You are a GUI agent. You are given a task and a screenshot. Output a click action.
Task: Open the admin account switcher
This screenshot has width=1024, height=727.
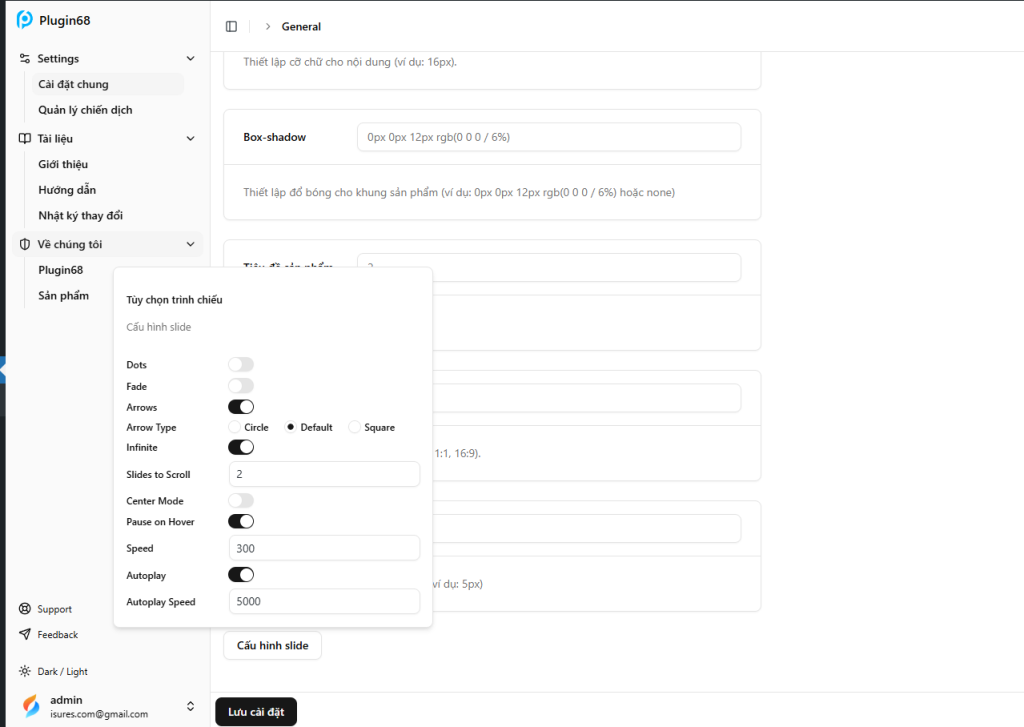pyautogui.click(x=190, y=706)
